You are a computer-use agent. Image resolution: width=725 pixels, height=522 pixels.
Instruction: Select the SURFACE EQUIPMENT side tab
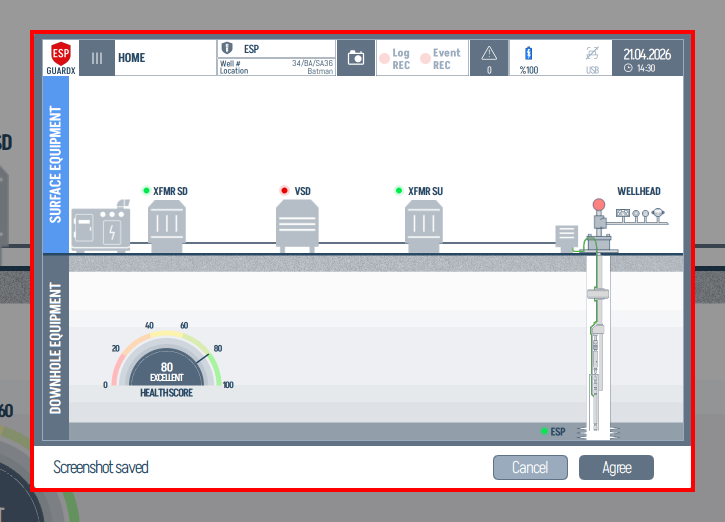[55, 165]
